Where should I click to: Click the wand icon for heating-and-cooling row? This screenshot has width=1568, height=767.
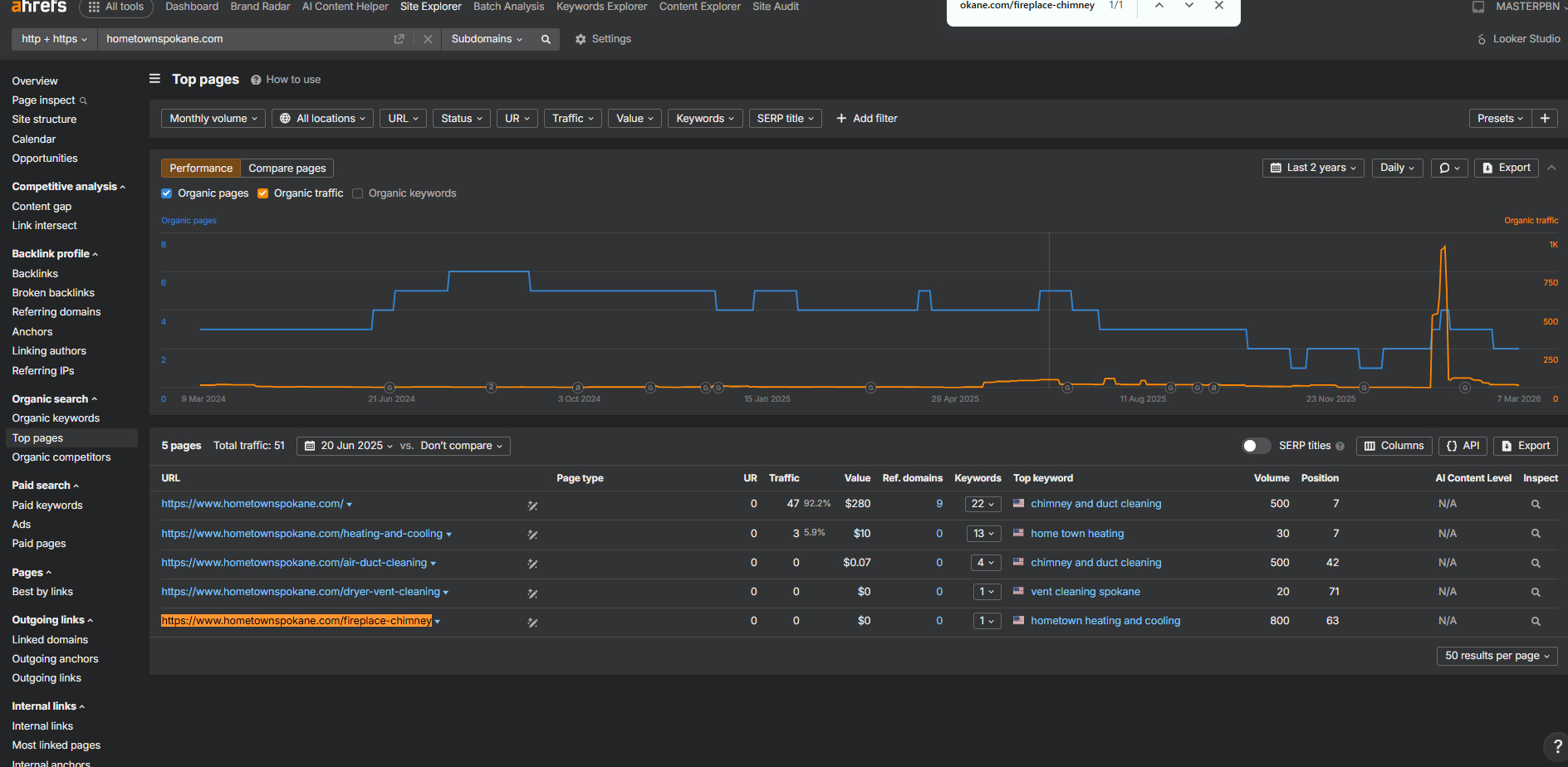[532, 535]
